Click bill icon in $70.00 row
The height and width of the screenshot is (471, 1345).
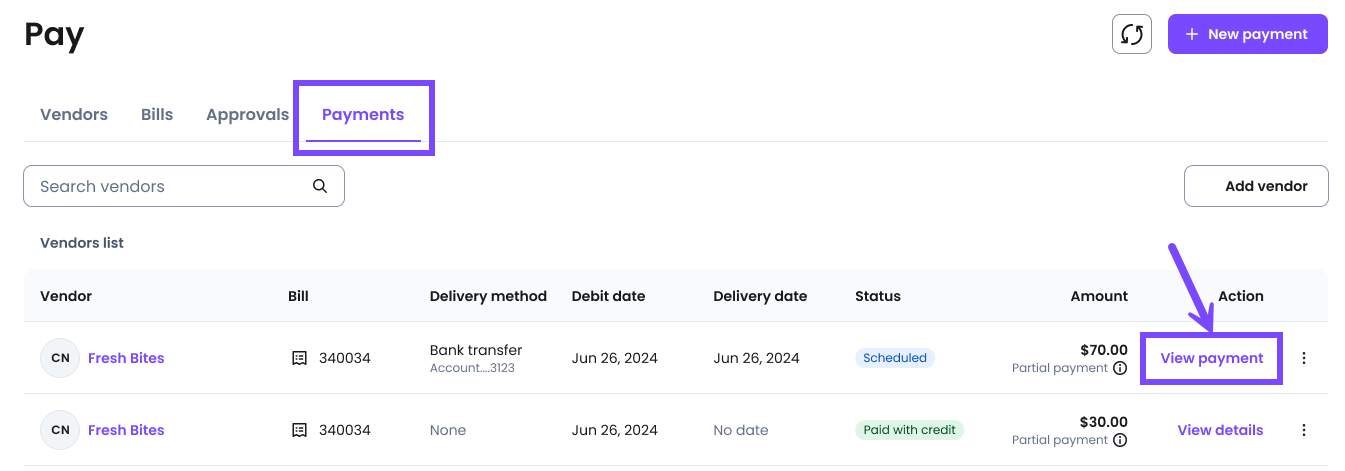[x=299, y=358]
